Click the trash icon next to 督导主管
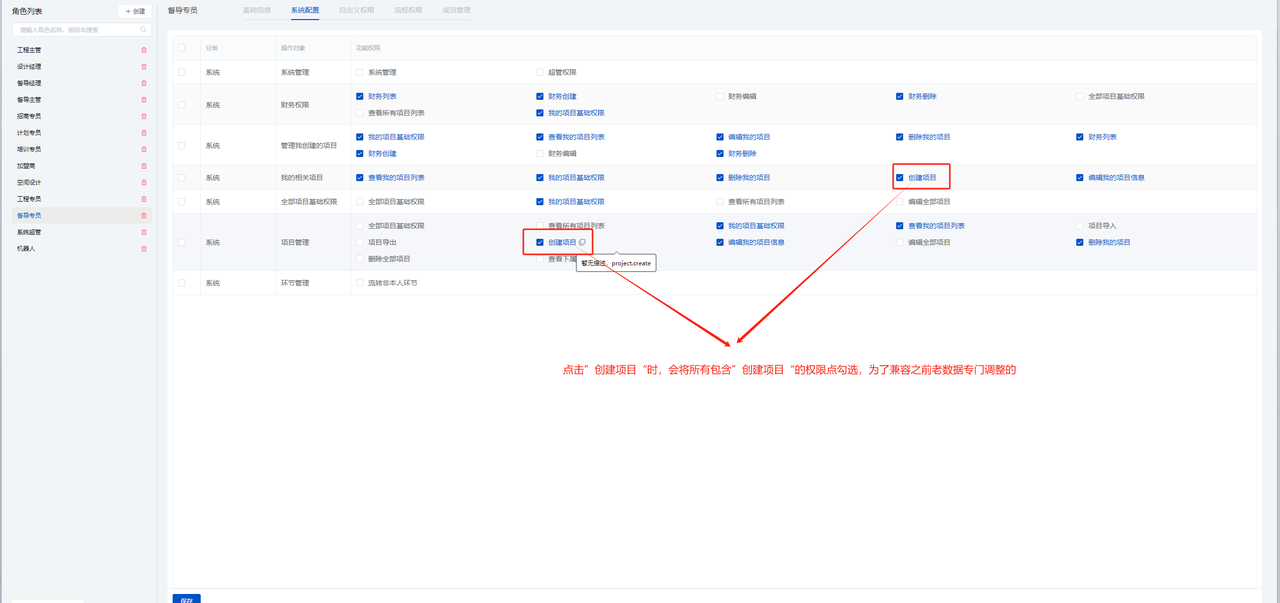Viewport: 1280px width, 603px height. (144, 99)
